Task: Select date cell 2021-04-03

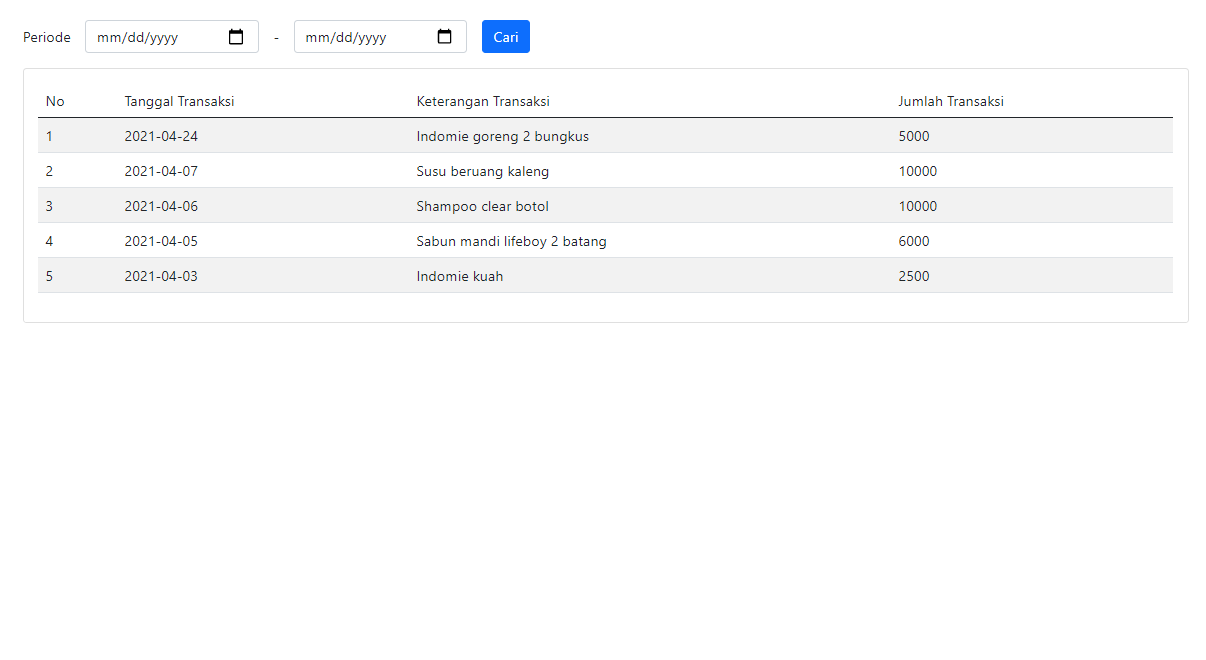Action: pos(161,276)
